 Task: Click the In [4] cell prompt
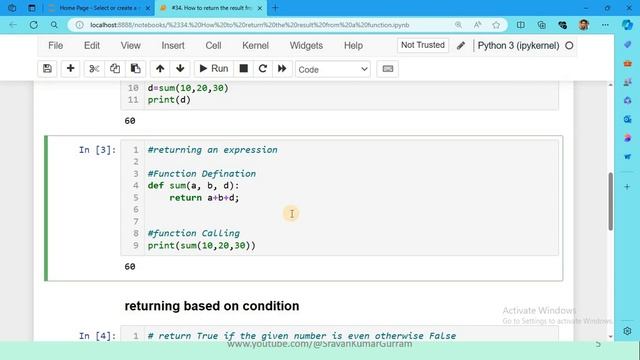pos(97,336)
